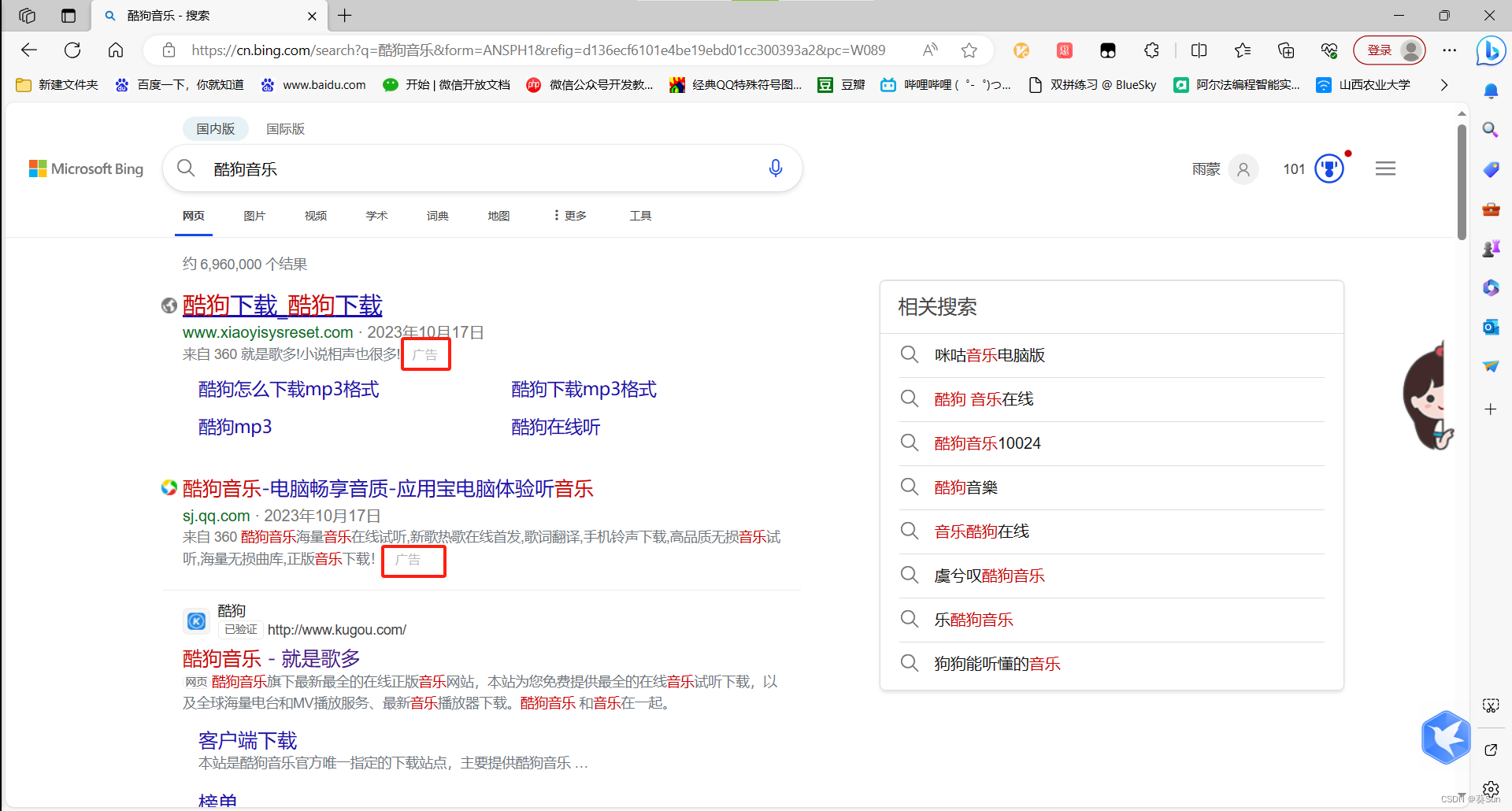The image size is (1512, 811).
Task: Expand the bookmarks bar overflow chevron
Action: point(1444,84)
